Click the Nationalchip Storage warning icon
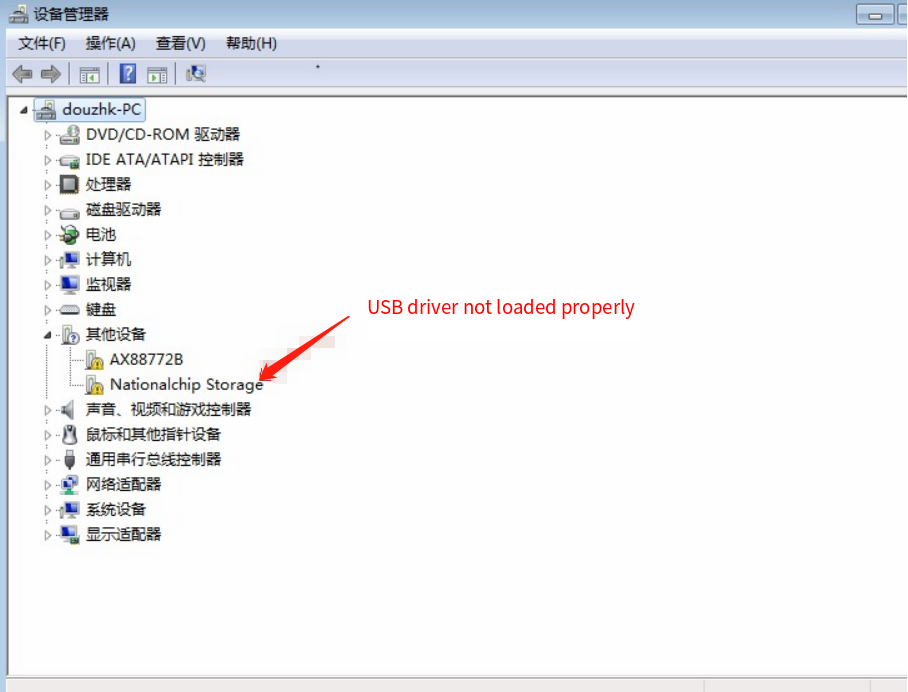The height and width of the screenshot is (692, 908). [x=94, y=385]
